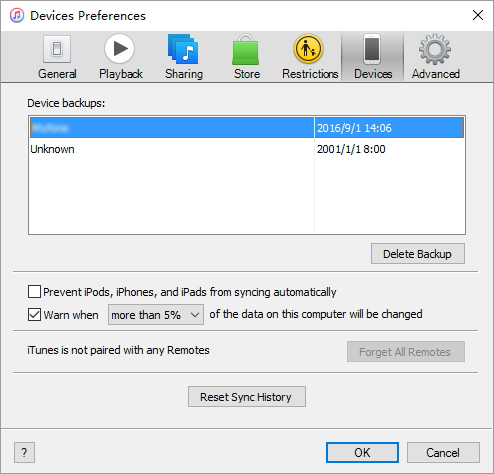Open the Store preferences tab
The image size is (494, 474).
point(246,57)
